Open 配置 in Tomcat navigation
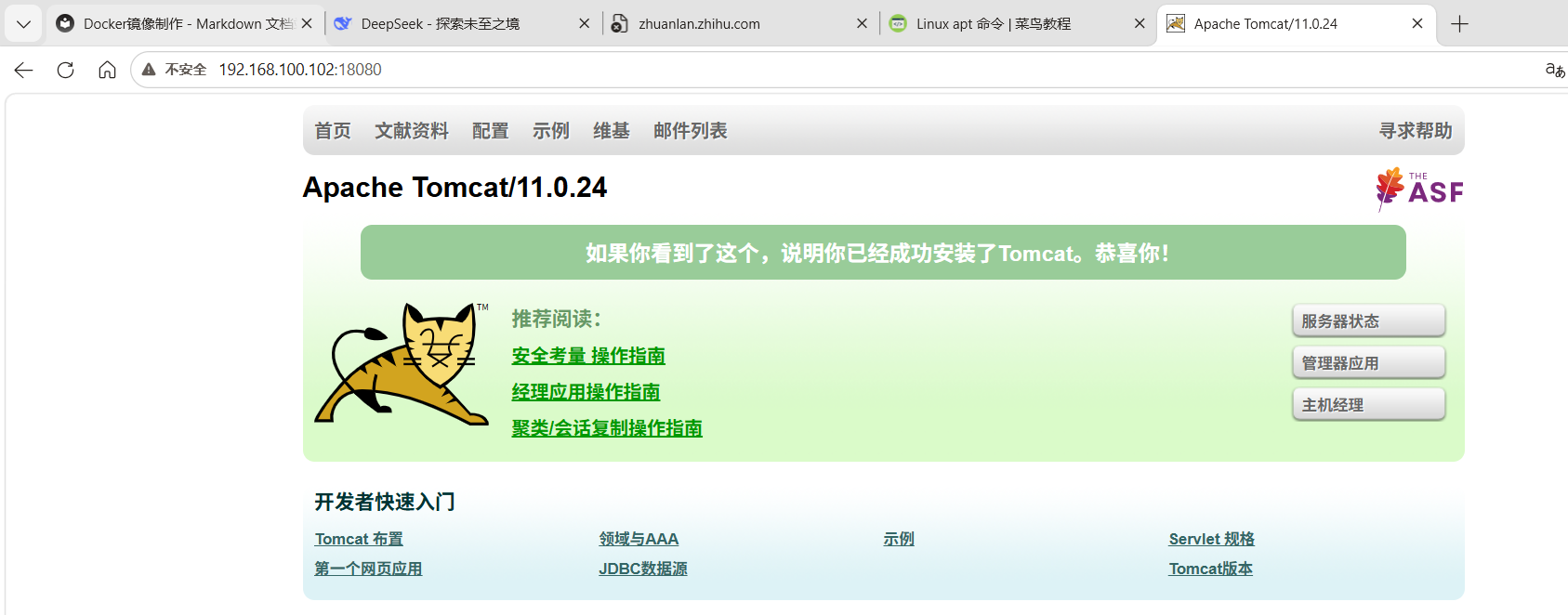 pos(491,131)
